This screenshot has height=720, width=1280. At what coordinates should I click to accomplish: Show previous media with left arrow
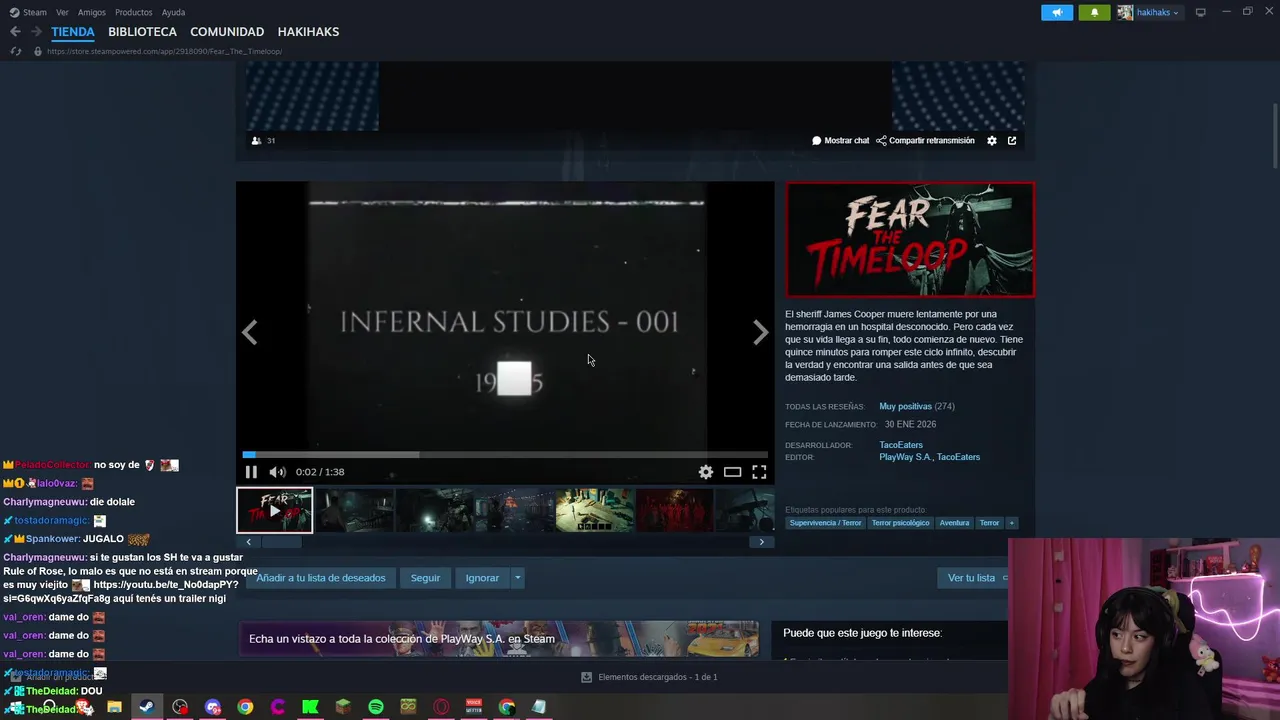pos(250,333)
